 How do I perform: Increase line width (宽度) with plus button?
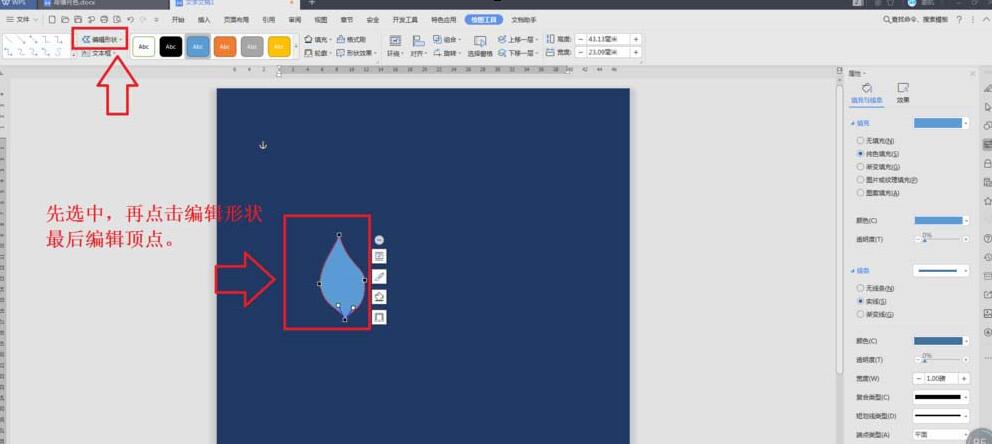point(964,378)
